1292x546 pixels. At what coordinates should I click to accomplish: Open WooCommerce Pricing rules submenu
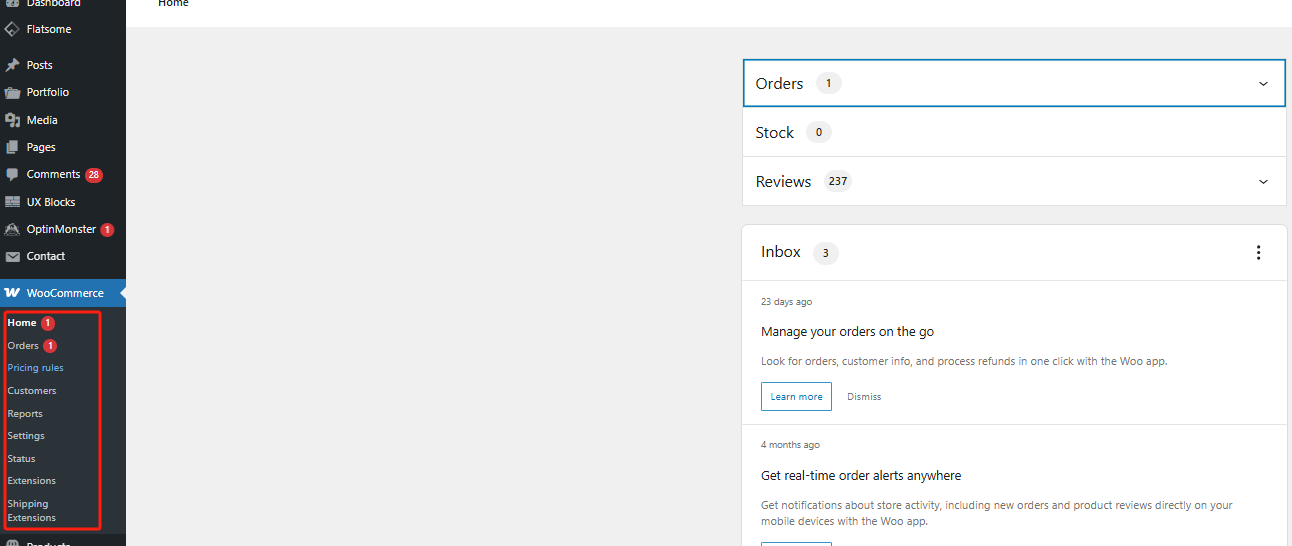(x=35, y=368)
